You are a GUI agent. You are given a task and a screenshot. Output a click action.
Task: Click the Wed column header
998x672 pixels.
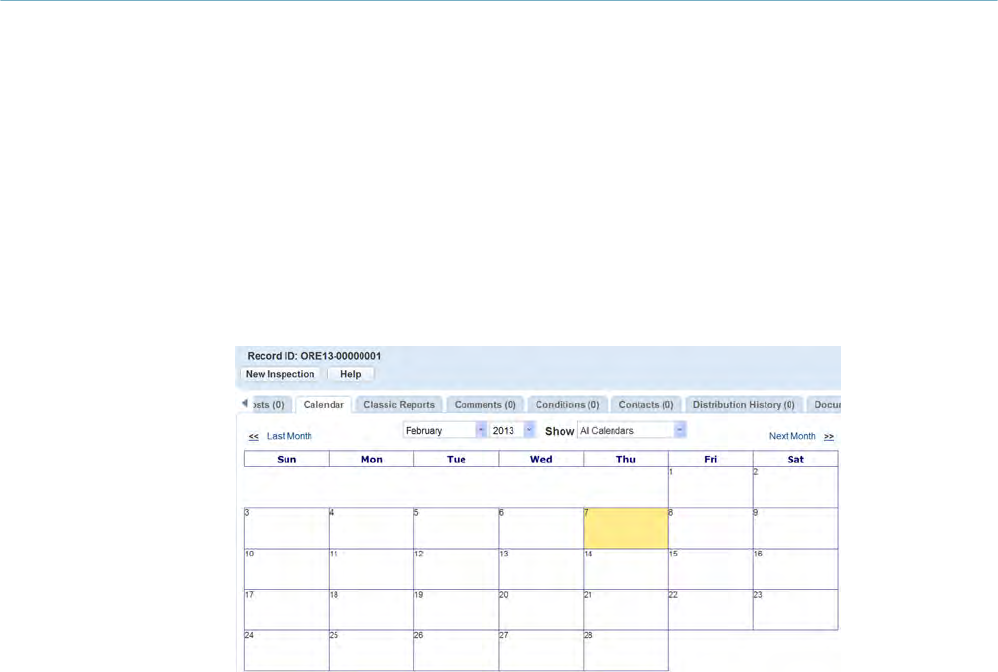click(541, 459)
